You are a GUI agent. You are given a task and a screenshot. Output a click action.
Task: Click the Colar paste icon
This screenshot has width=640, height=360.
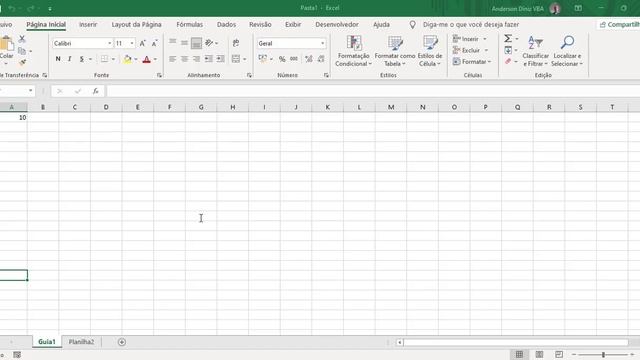(6, 44)
